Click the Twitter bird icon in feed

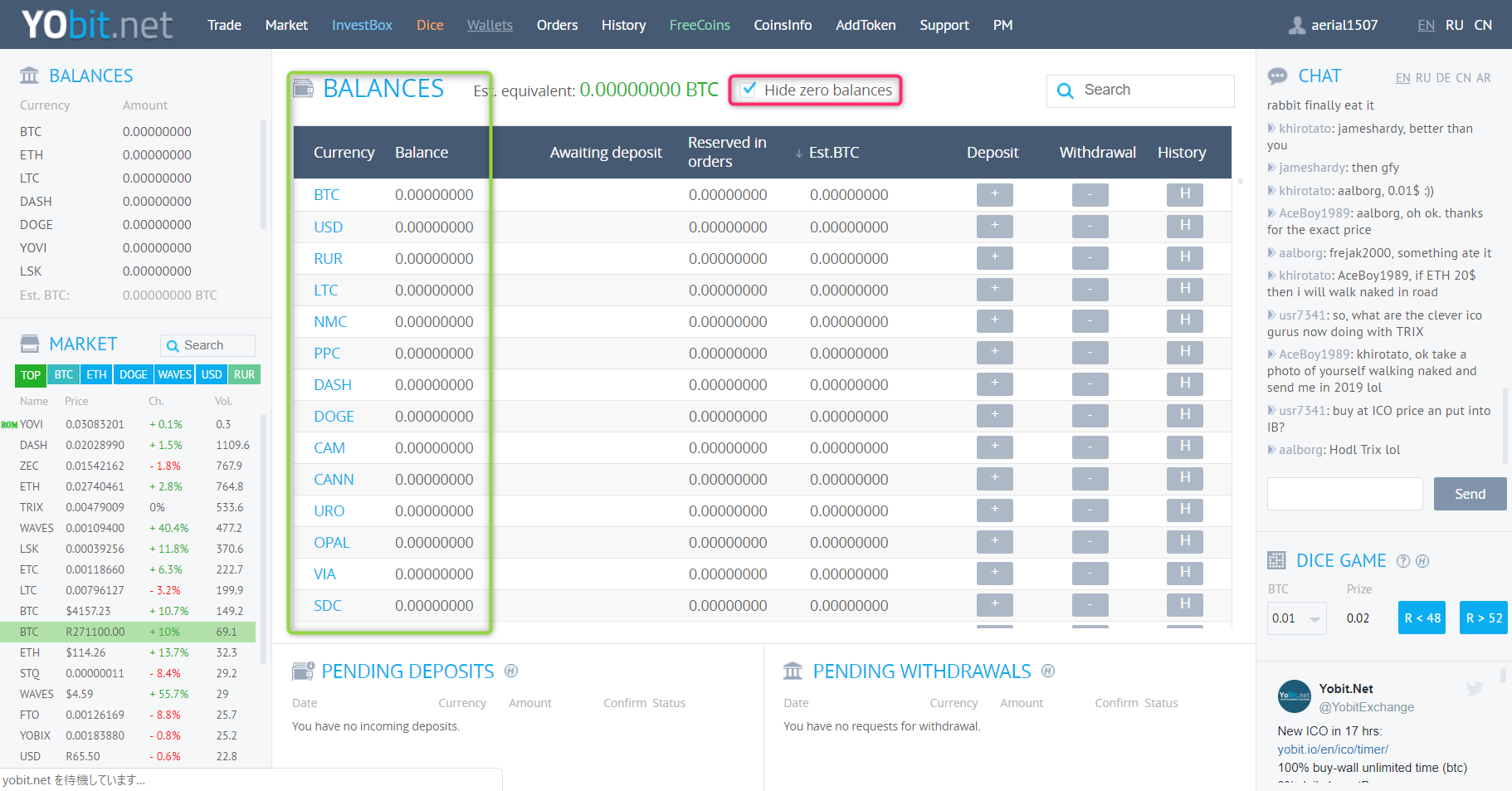click(1474, 689)
